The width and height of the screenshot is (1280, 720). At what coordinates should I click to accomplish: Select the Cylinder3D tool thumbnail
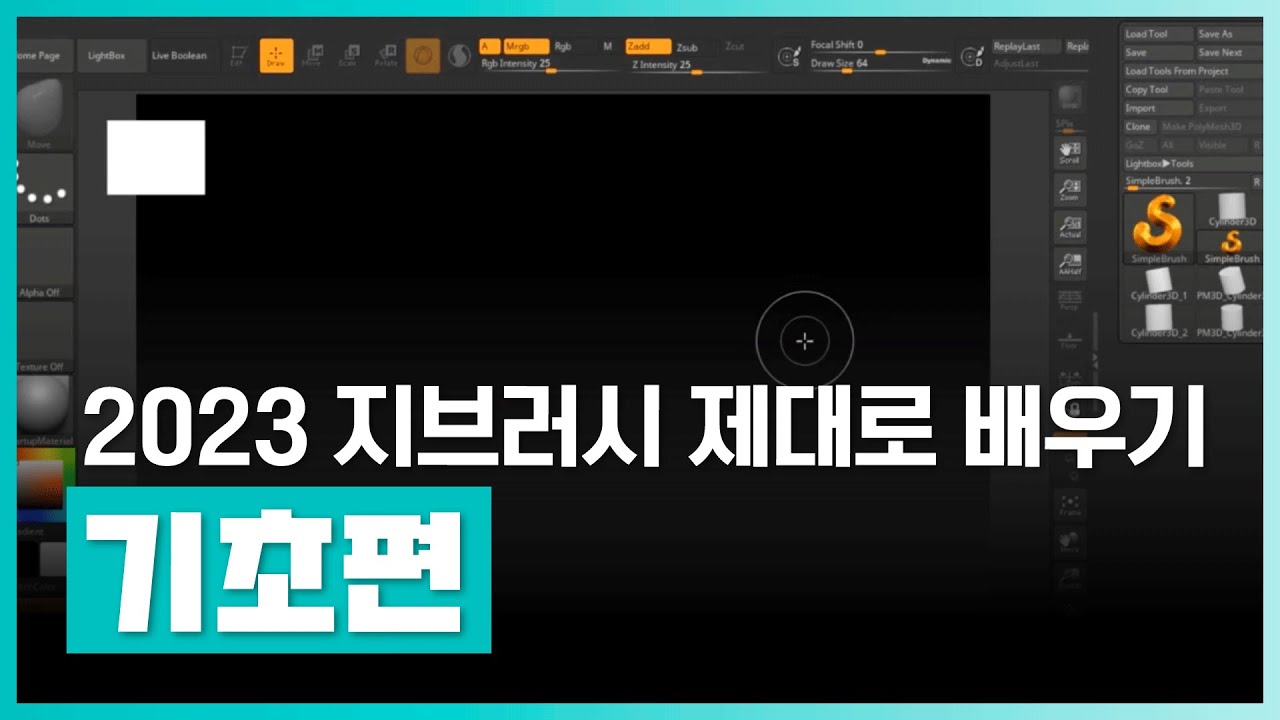click(x=1233, y=211)
